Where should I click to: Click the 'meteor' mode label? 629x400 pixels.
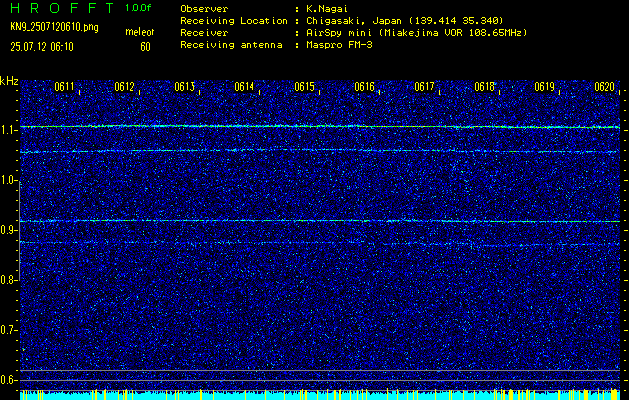139,32
